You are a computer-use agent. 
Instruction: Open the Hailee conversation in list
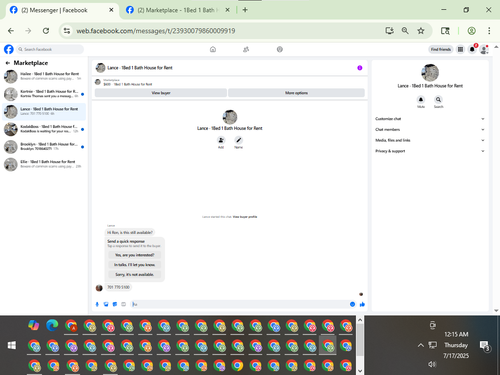click(x=44, y=76)
